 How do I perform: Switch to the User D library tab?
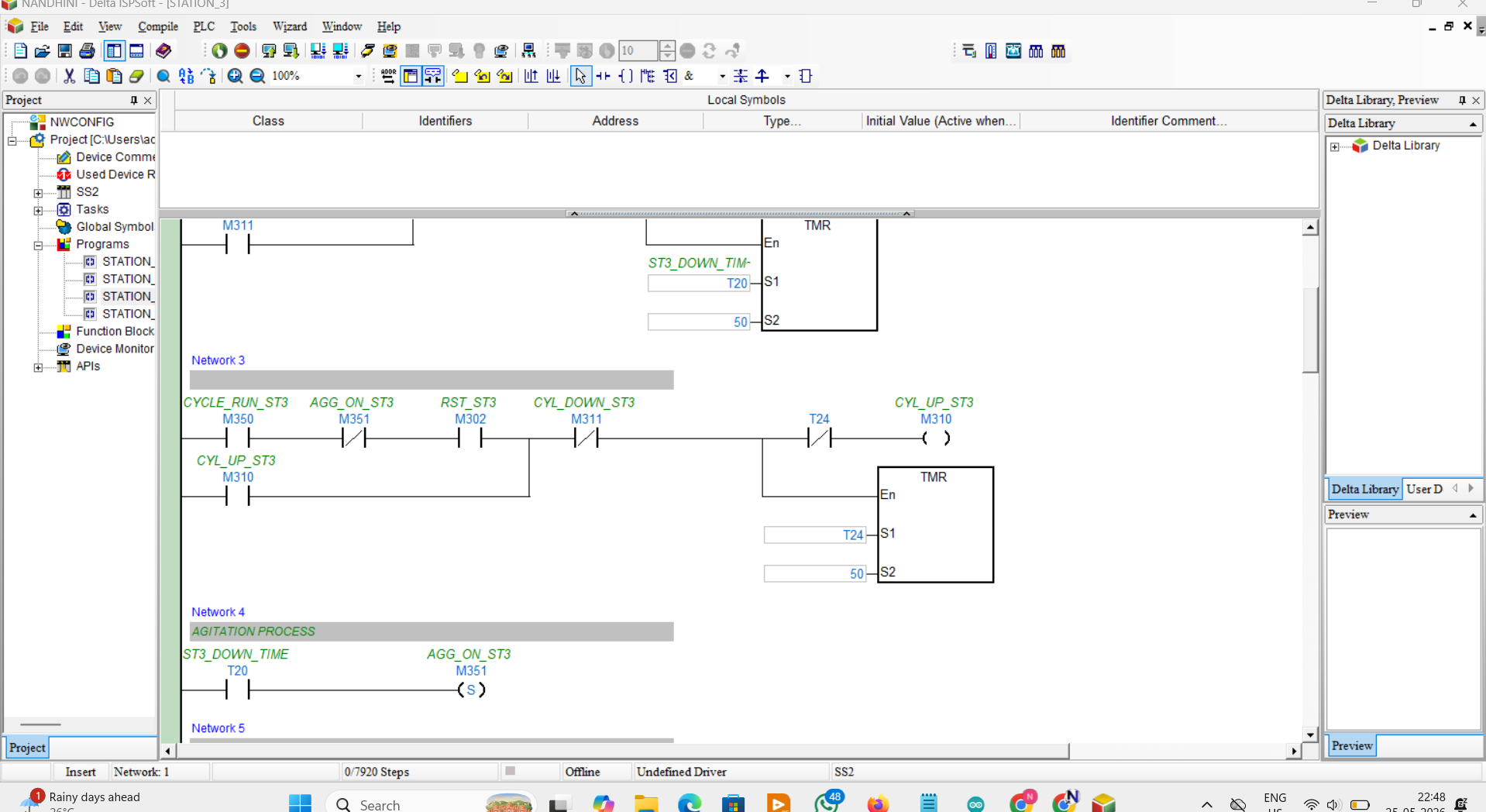[x=1424, y=489]
